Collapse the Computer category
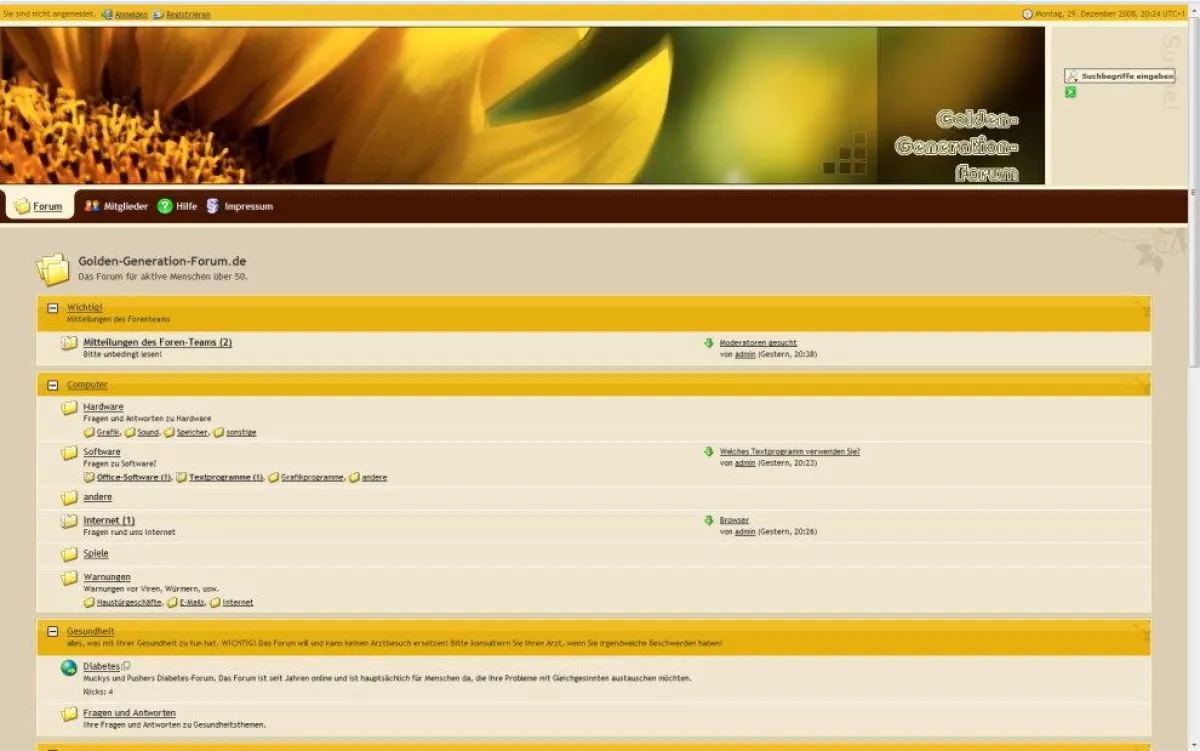The width and height of the screenshot is (1200, 751). (52, 383)
